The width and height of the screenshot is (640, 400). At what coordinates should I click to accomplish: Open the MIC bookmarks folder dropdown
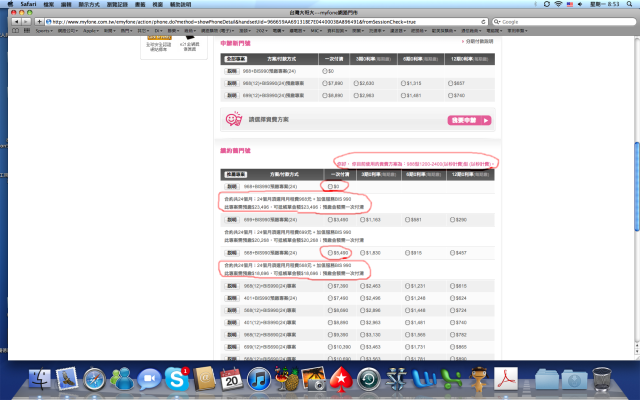click(x=316, y=31)
